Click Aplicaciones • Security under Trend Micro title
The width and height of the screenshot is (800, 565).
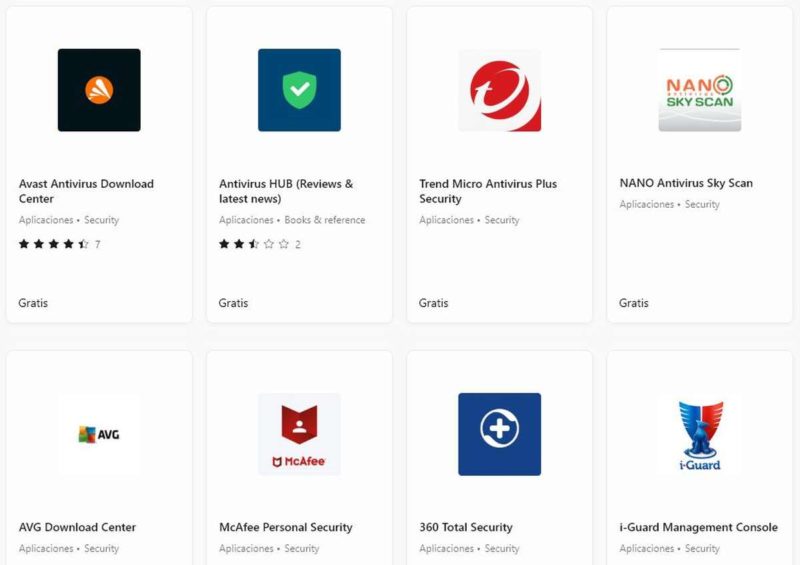click(x=469, y=220)
